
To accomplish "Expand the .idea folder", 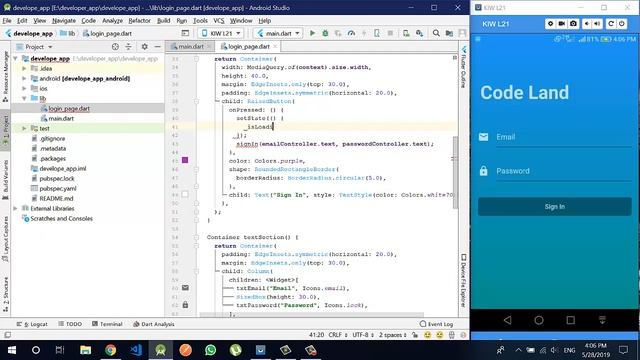I will click(x=24, y=69).
